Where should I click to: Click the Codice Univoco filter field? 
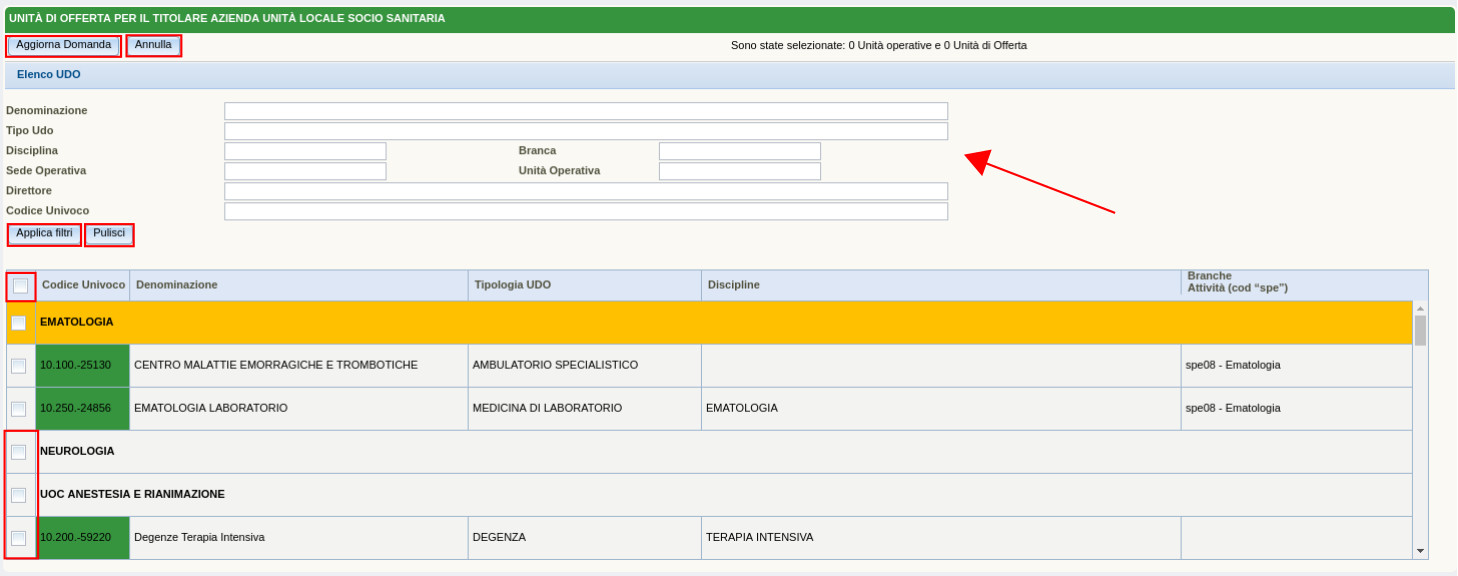click(585, 211)
